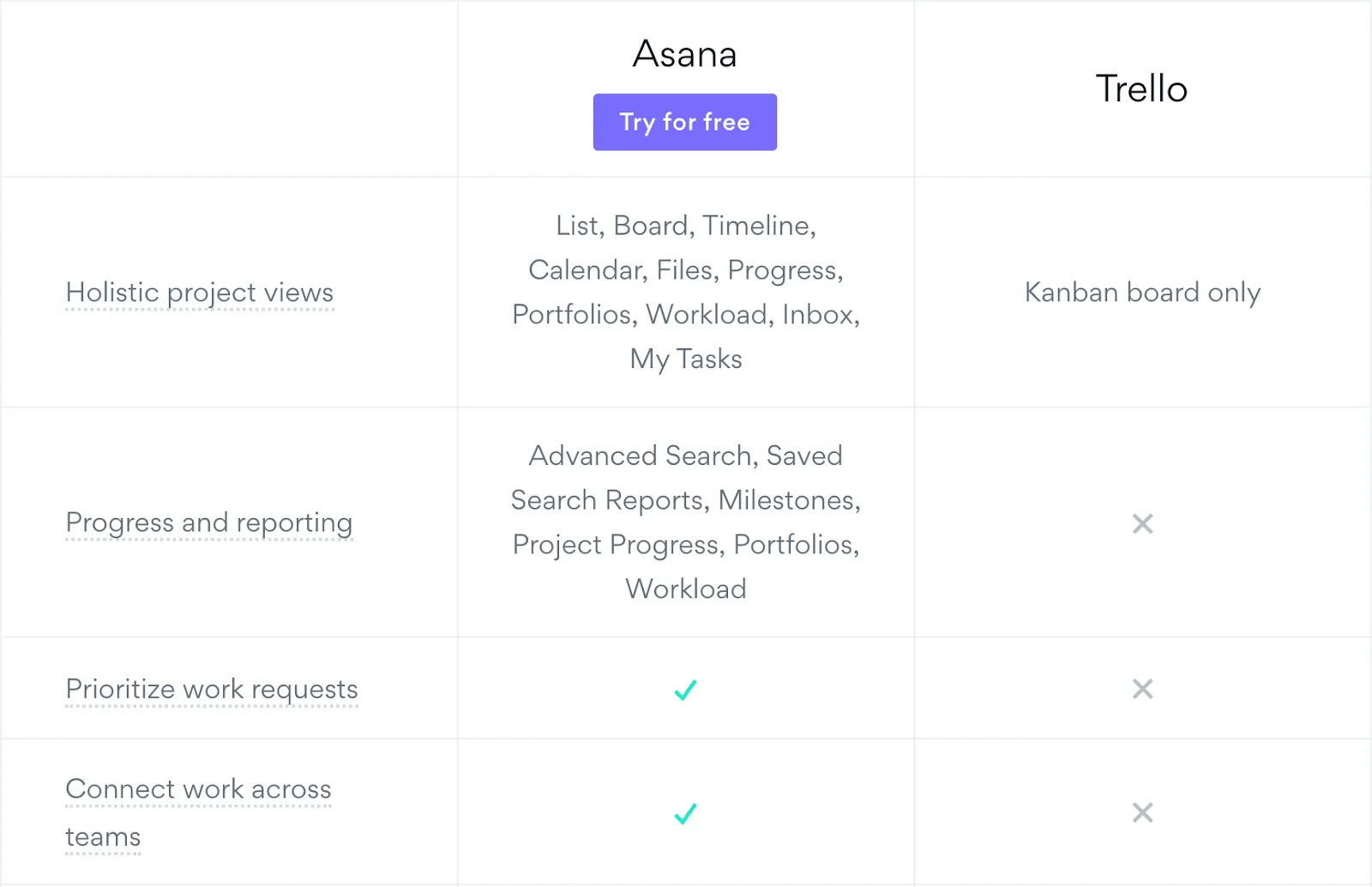
Task: Click the X mark beside Connect work across teams
Action: (1142, 813)
